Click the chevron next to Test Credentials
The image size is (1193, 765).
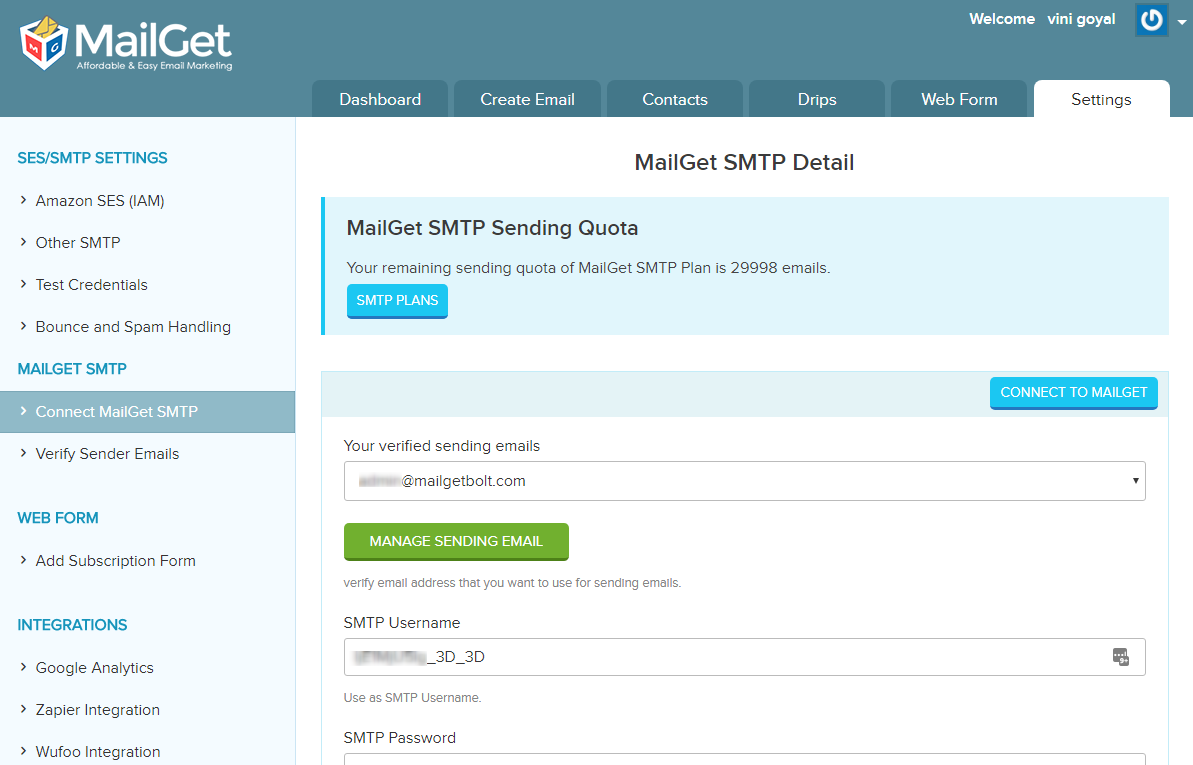point(23,284)
